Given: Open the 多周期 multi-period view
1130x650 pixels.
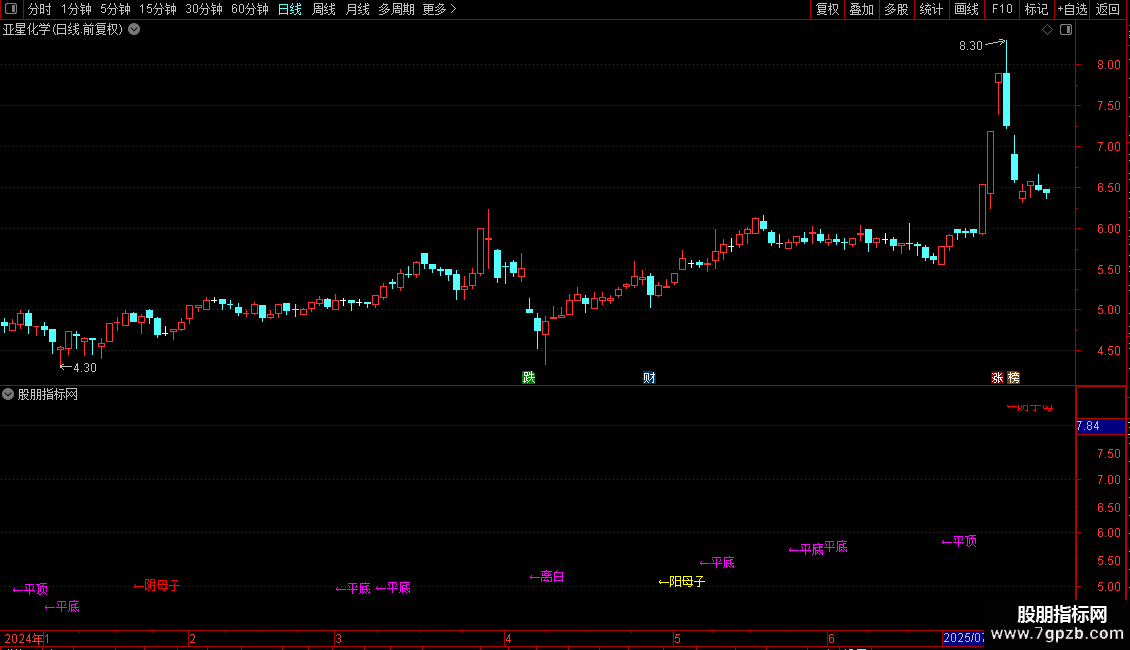Looking at the screenshot, I should click(396, 9).
